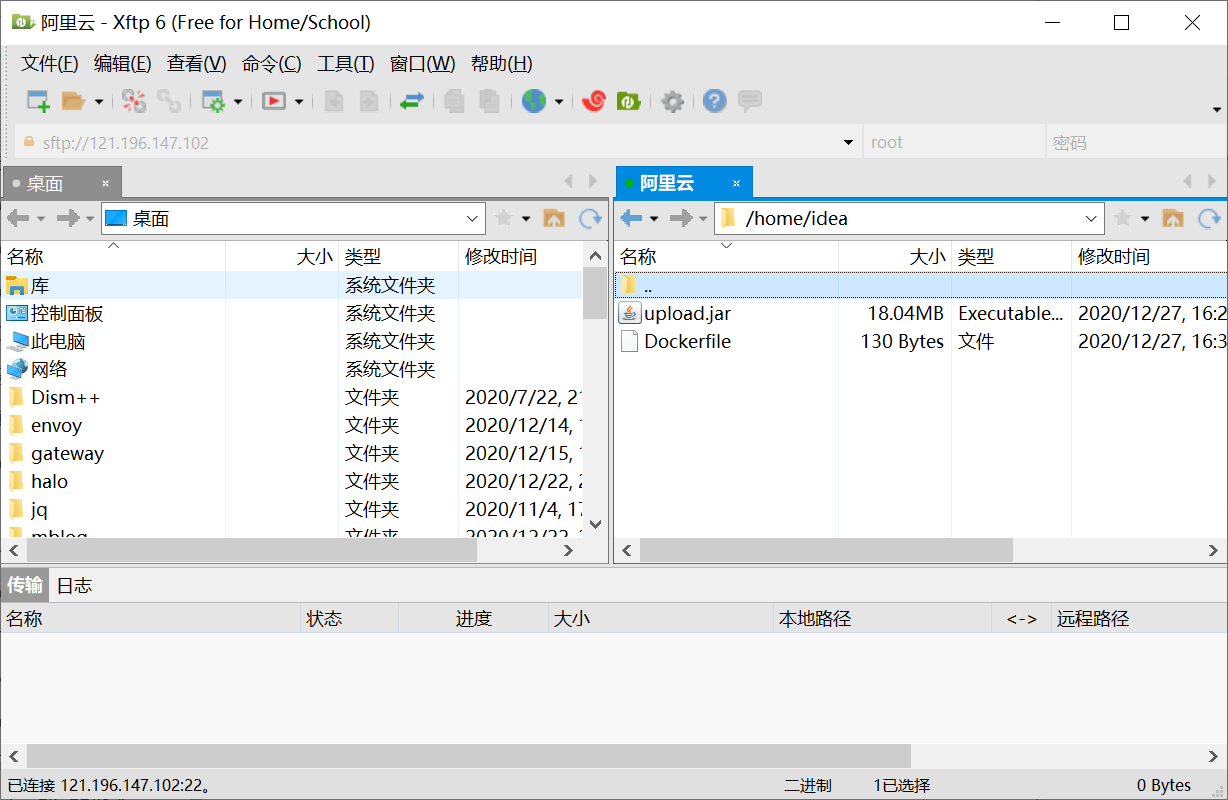Select the parent directory '..' row

point(921,285)
